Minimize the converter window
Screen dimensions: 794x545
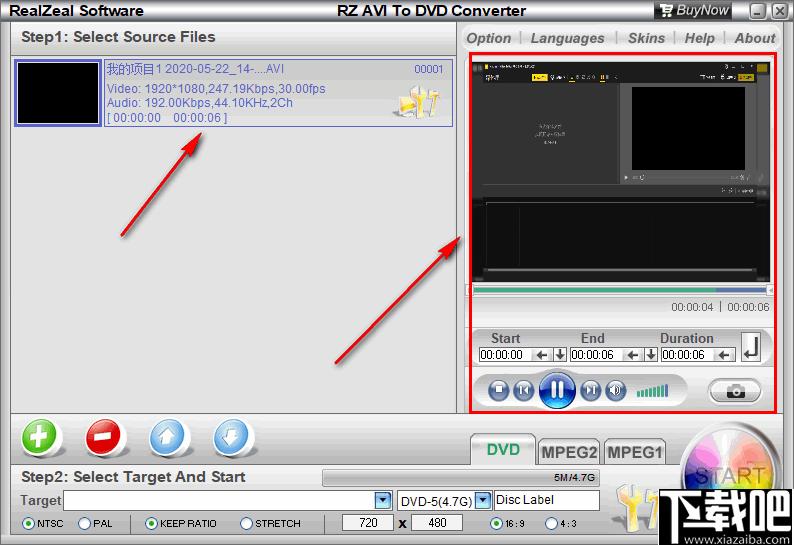(x=757, y=11)
